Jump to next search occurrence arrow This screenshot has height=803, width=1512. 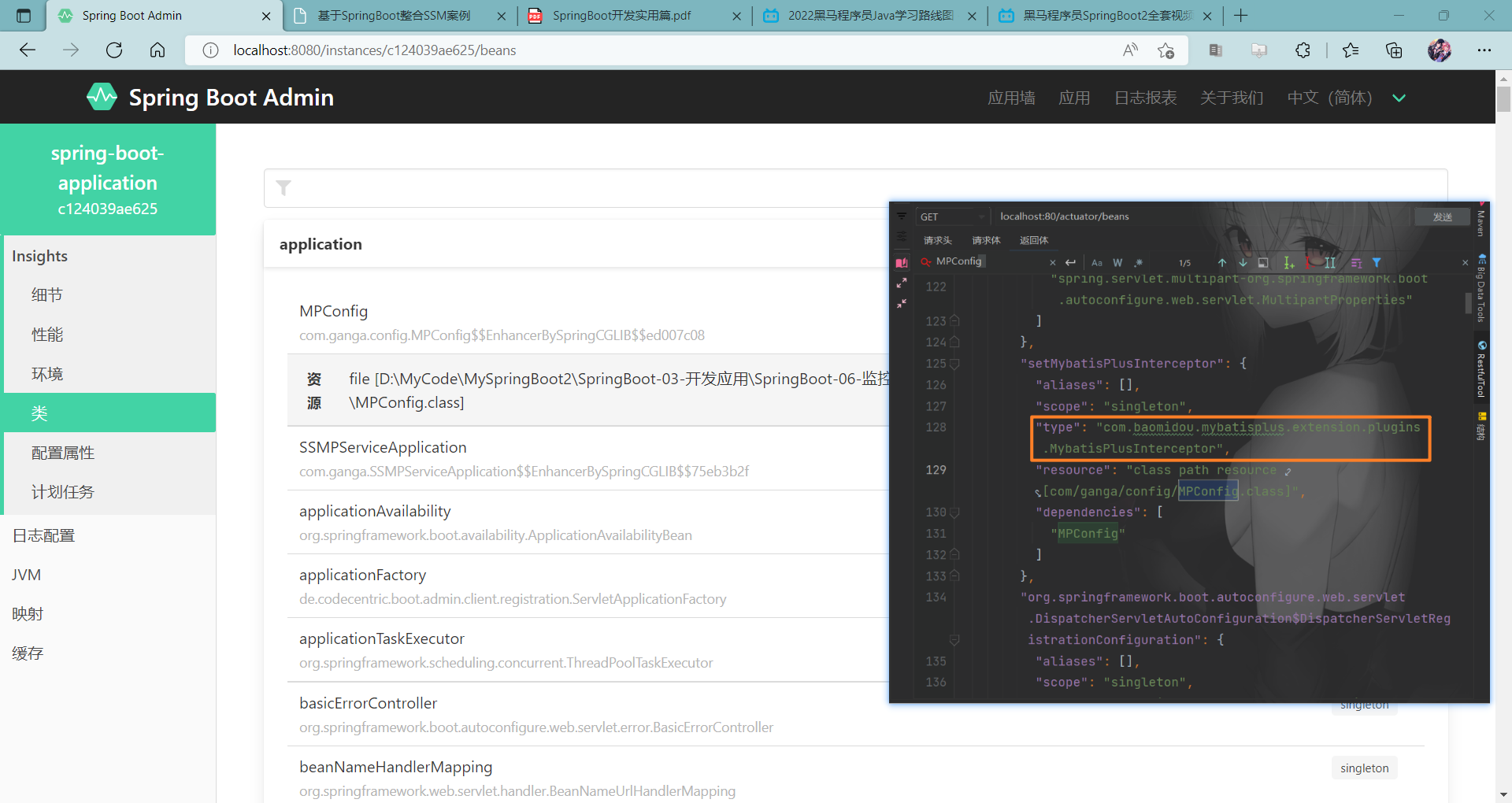click(x=1243, y=262)
